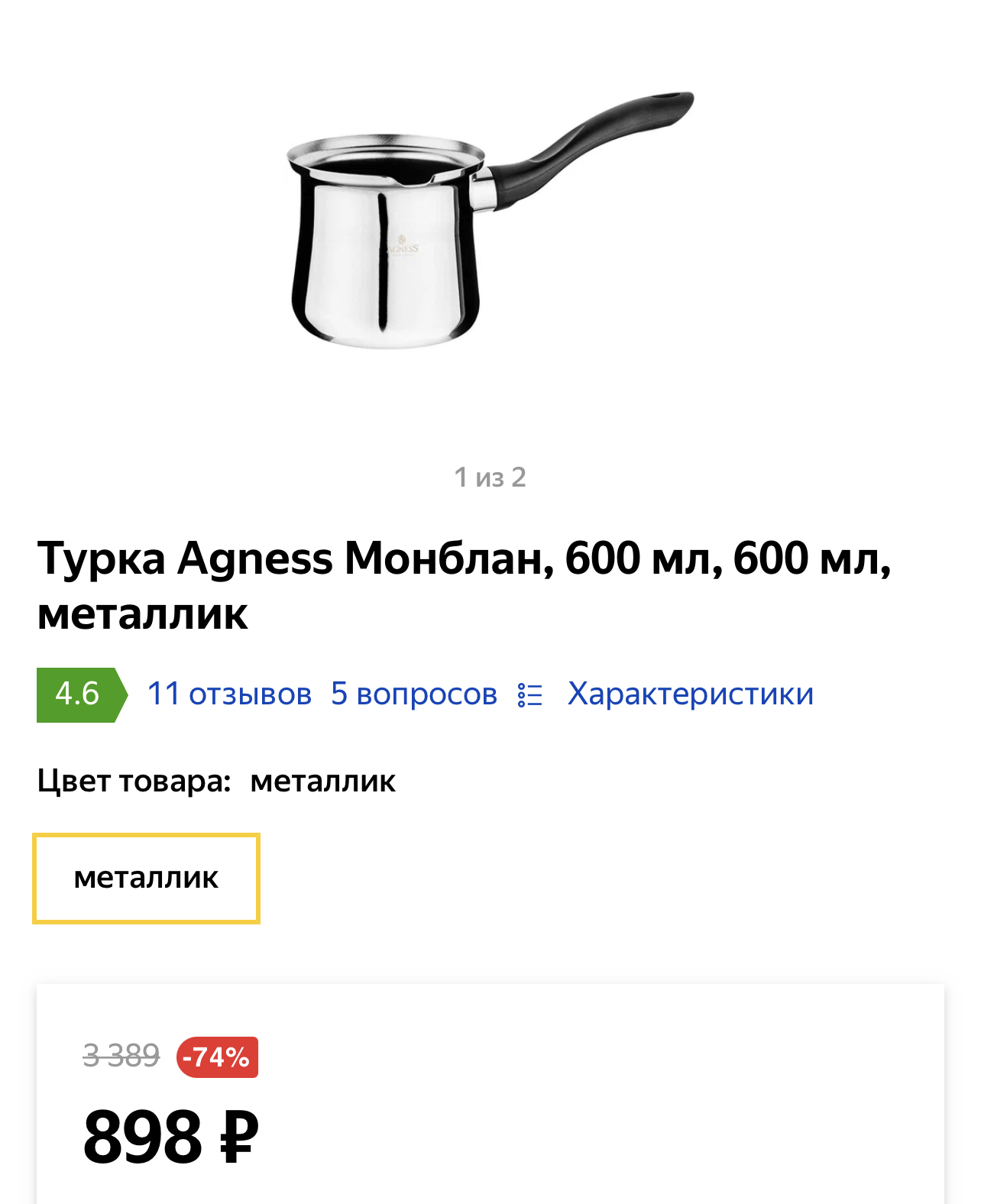Click the 898 ₽ current price

point(171,1137)
